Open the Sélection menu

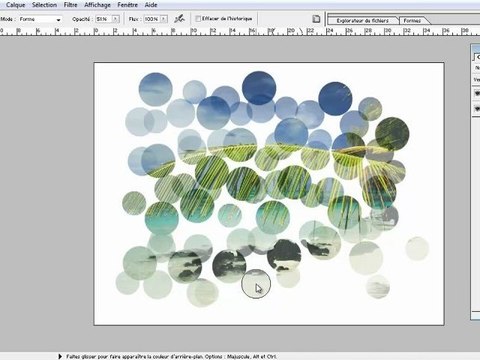(x=44, y=5)
